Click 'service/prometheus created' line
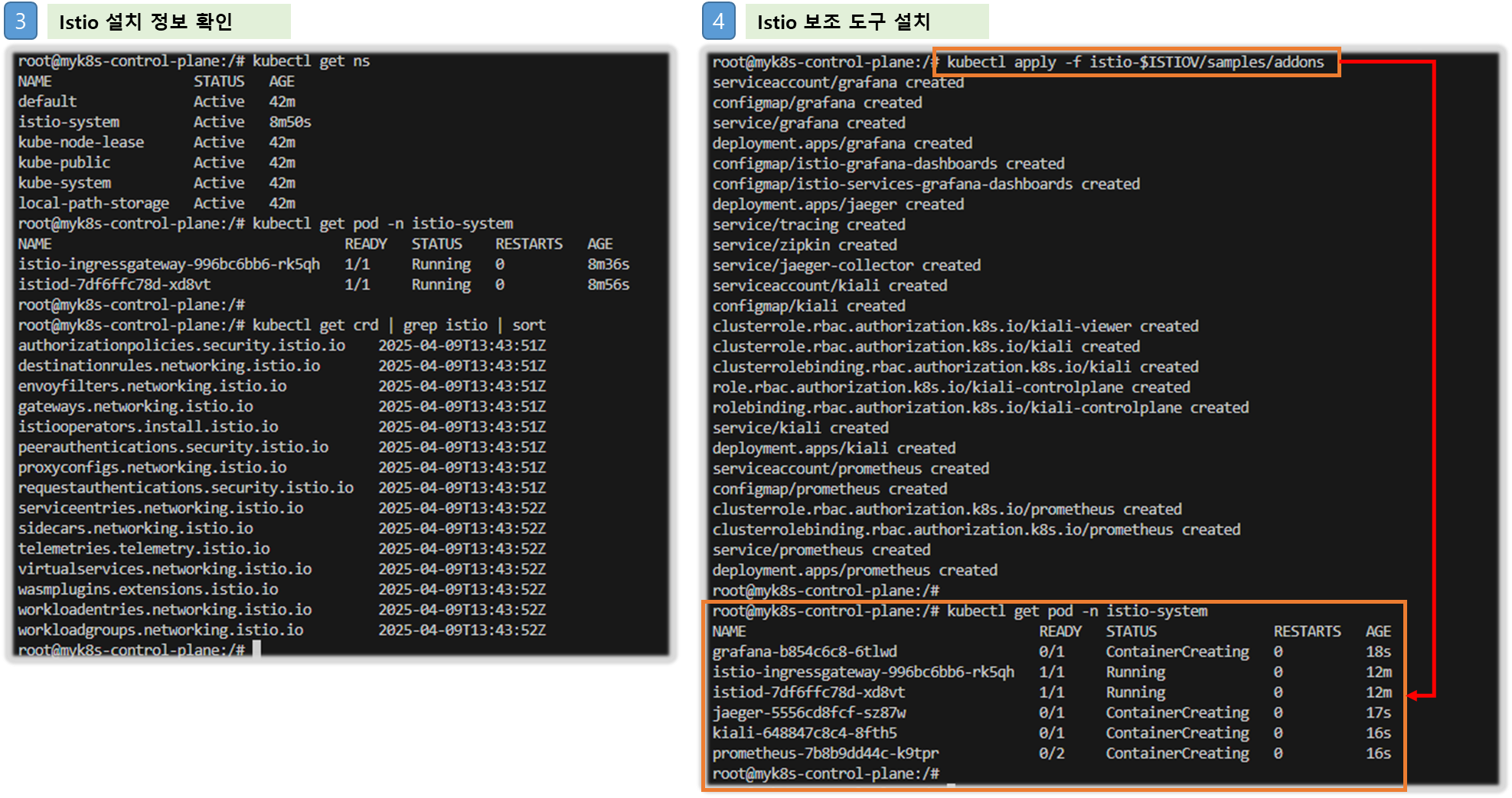This screenshot has height=798, width=1512. (821, 550)
